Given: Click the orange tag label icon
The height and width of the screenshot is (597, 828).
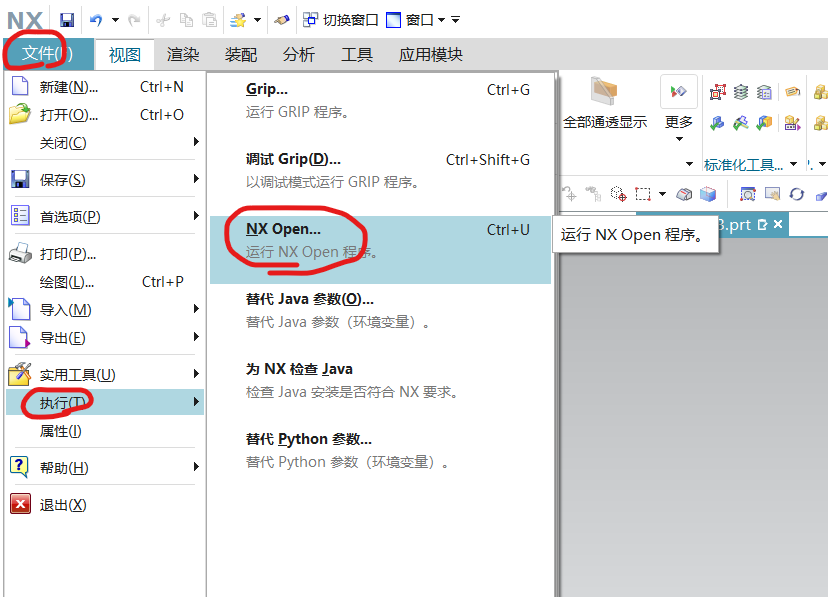Looking at the screenshot, I should pos(792,92).
